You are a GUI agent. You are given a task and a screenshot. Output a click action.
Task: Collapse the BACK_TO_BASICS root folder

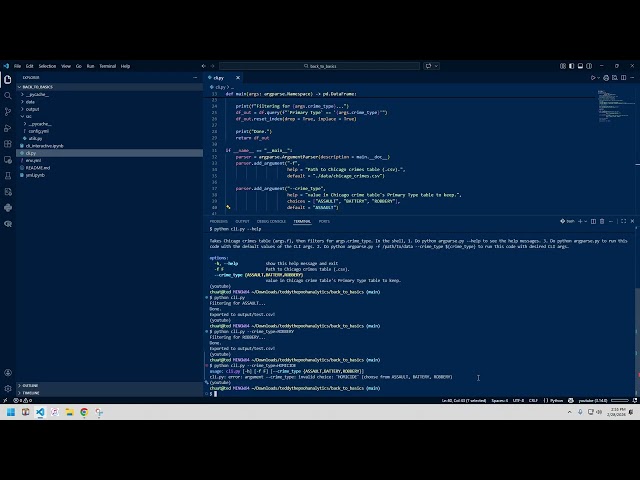click(x=109, y=87)
